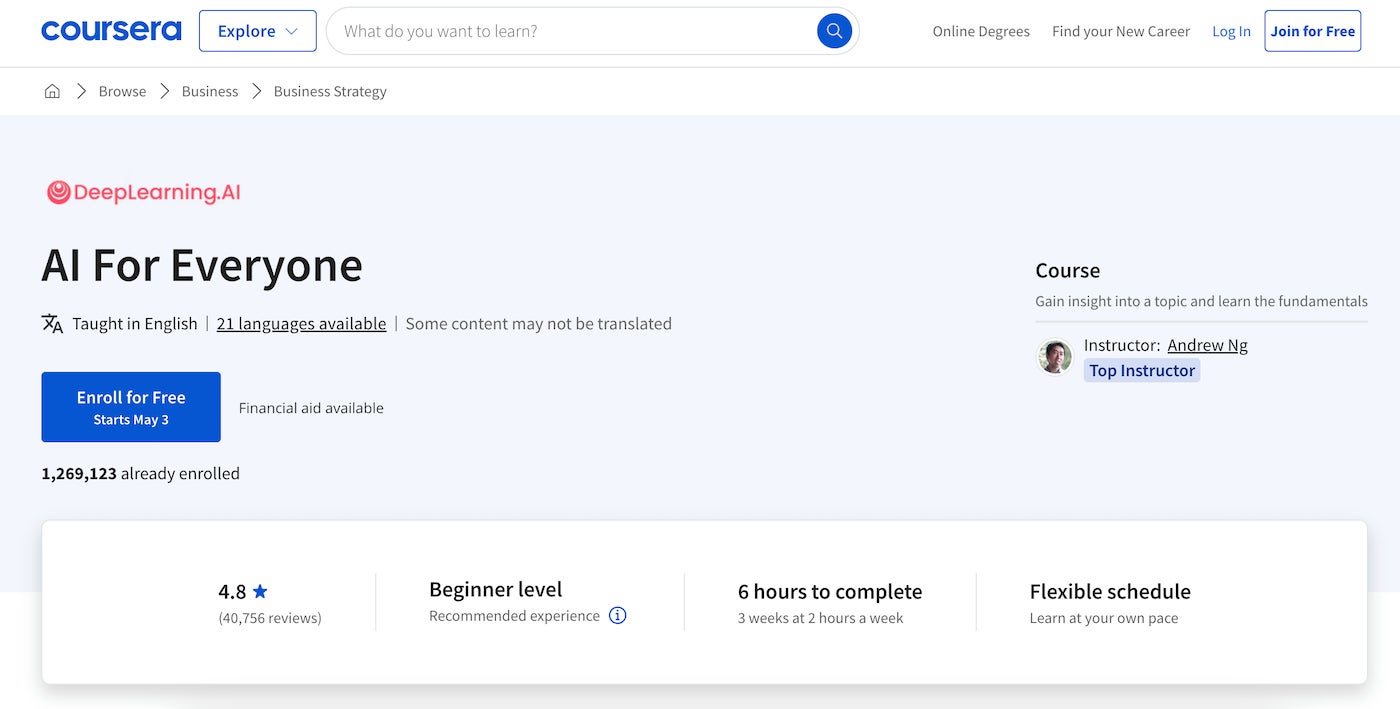Click the Beginner level heading
Viewport: 1400px width, 709px height.
496,589
